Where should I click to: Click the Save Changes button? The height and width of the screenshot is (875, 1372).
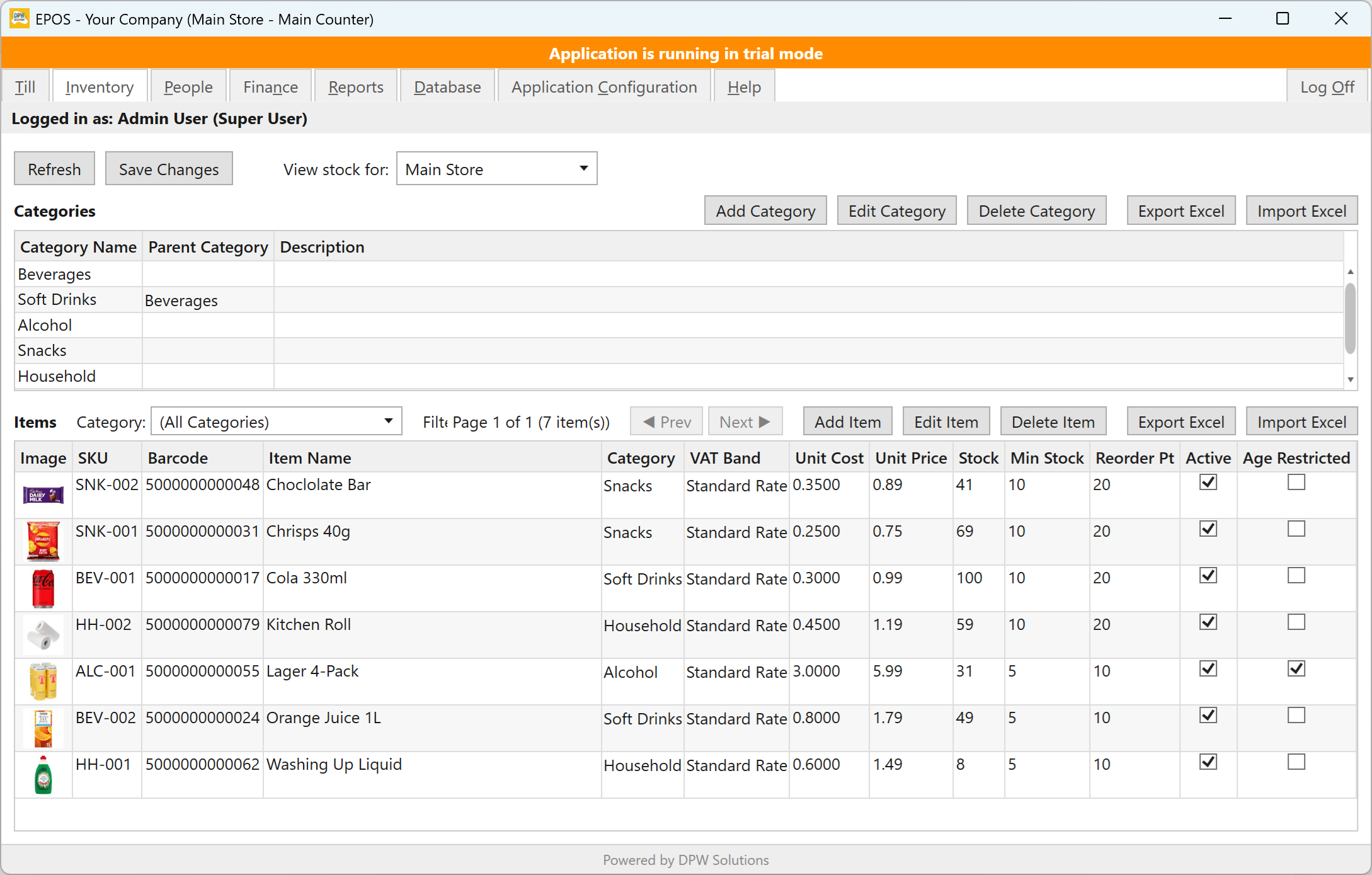click(169, 169)
